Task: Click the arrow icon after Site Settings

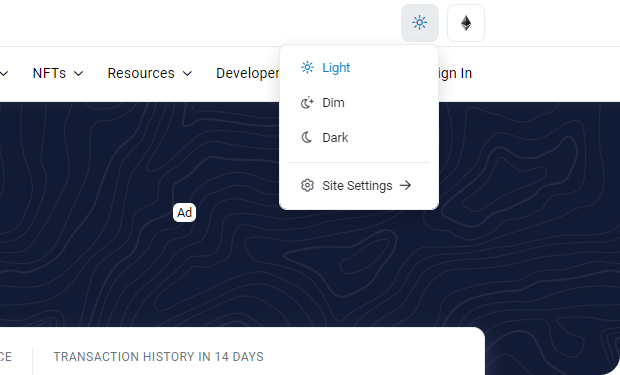Action: (x=405, y=185)
